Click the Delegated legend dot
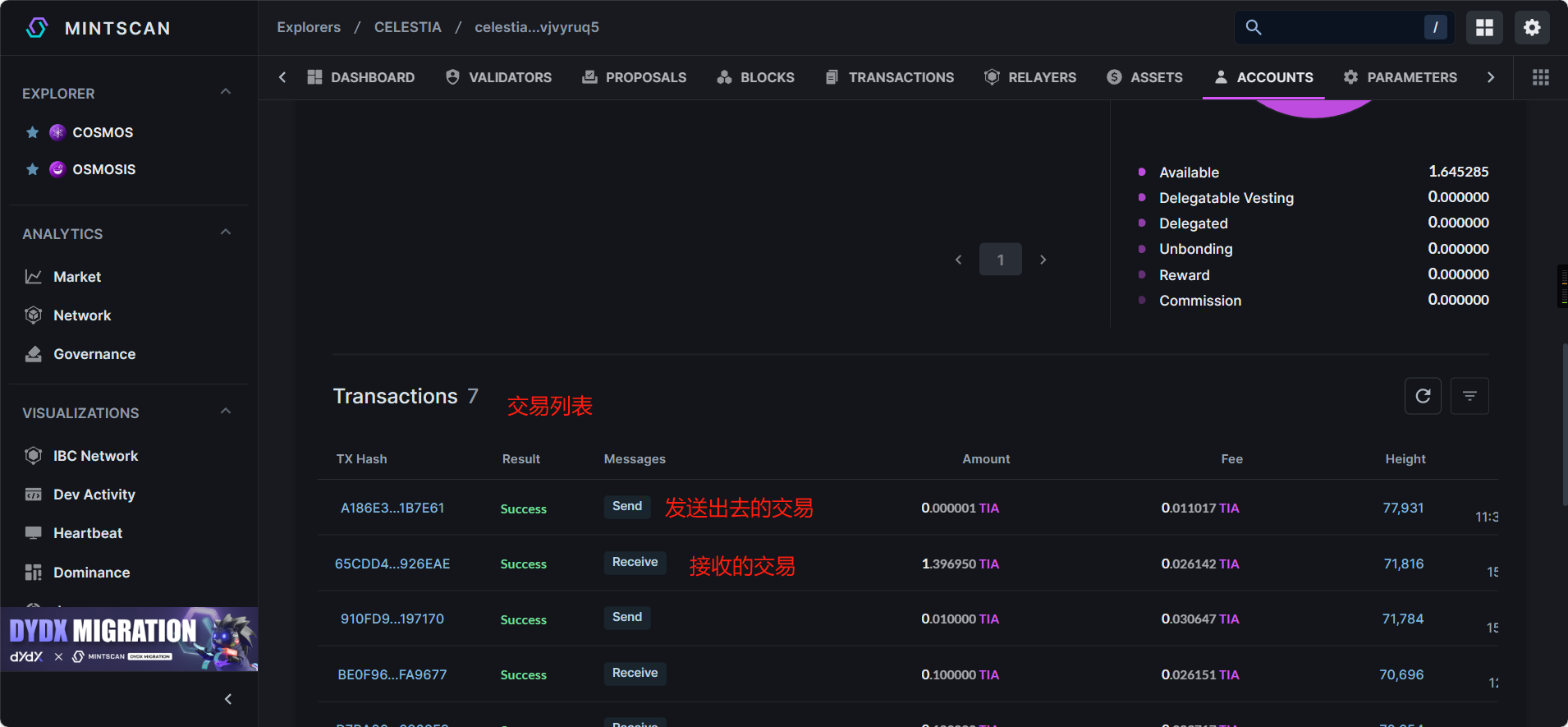 pyautogui.click(x=1142, y=223)
